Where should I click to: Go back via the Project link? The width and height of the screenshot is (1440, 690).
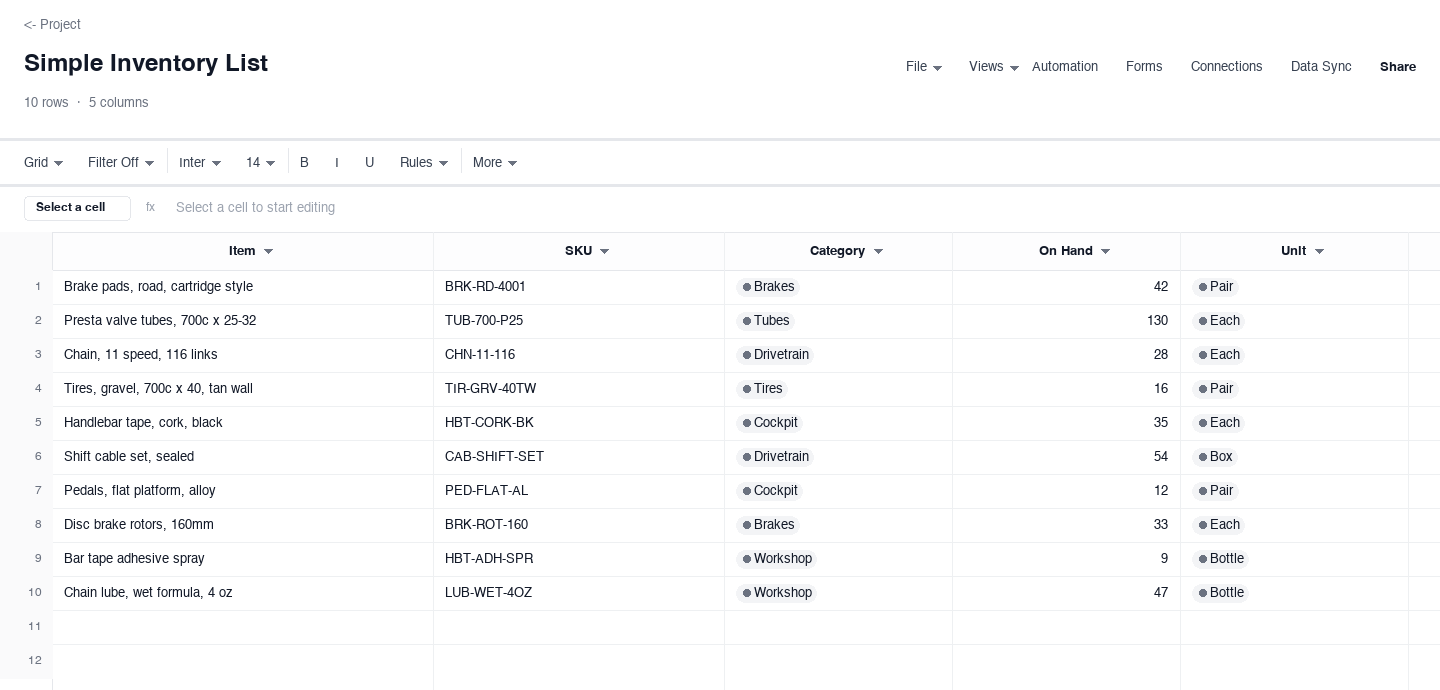coord(52,24)
